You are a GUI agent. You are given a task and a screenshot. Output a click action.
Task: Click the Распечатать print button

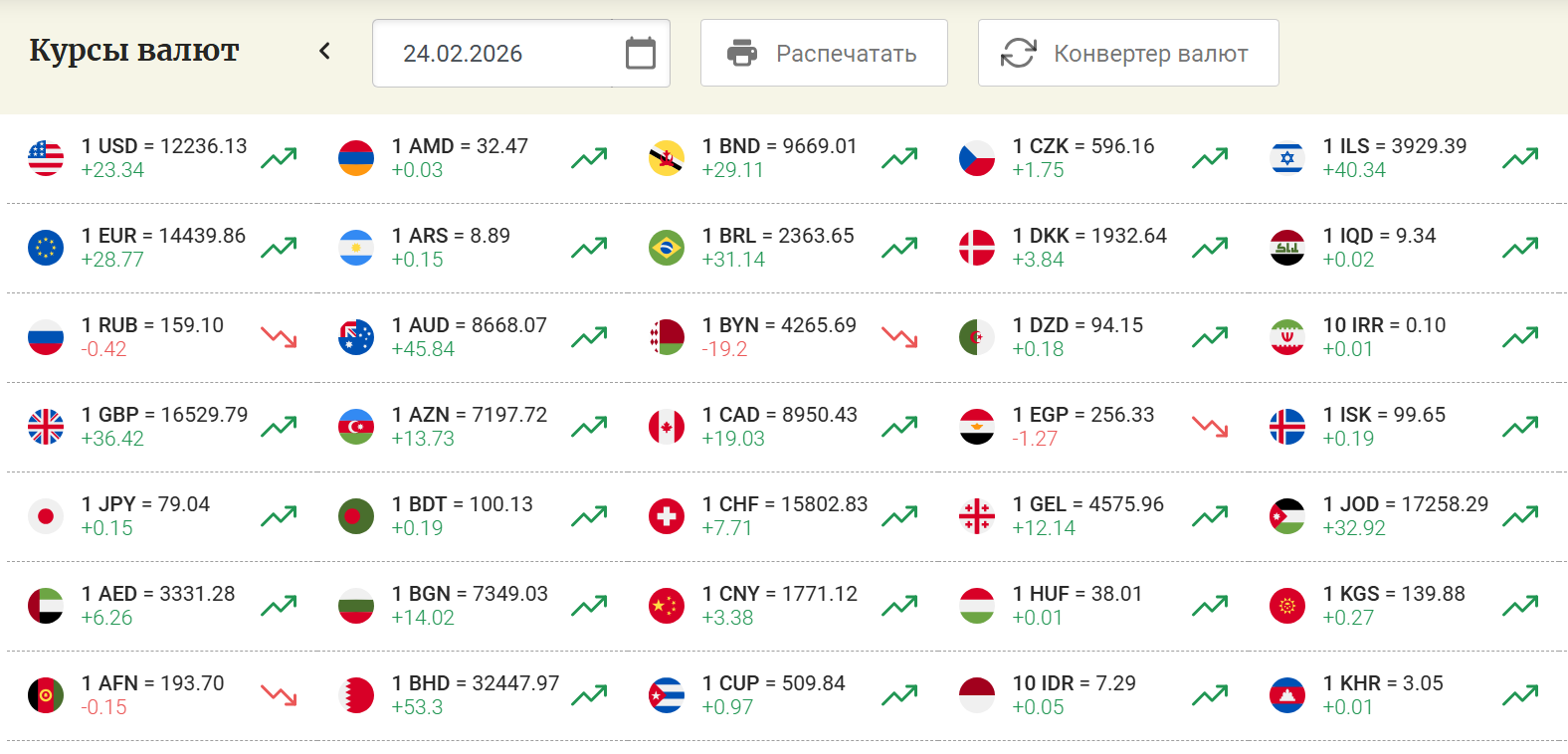pyautogui.click(x=824, y=53)
